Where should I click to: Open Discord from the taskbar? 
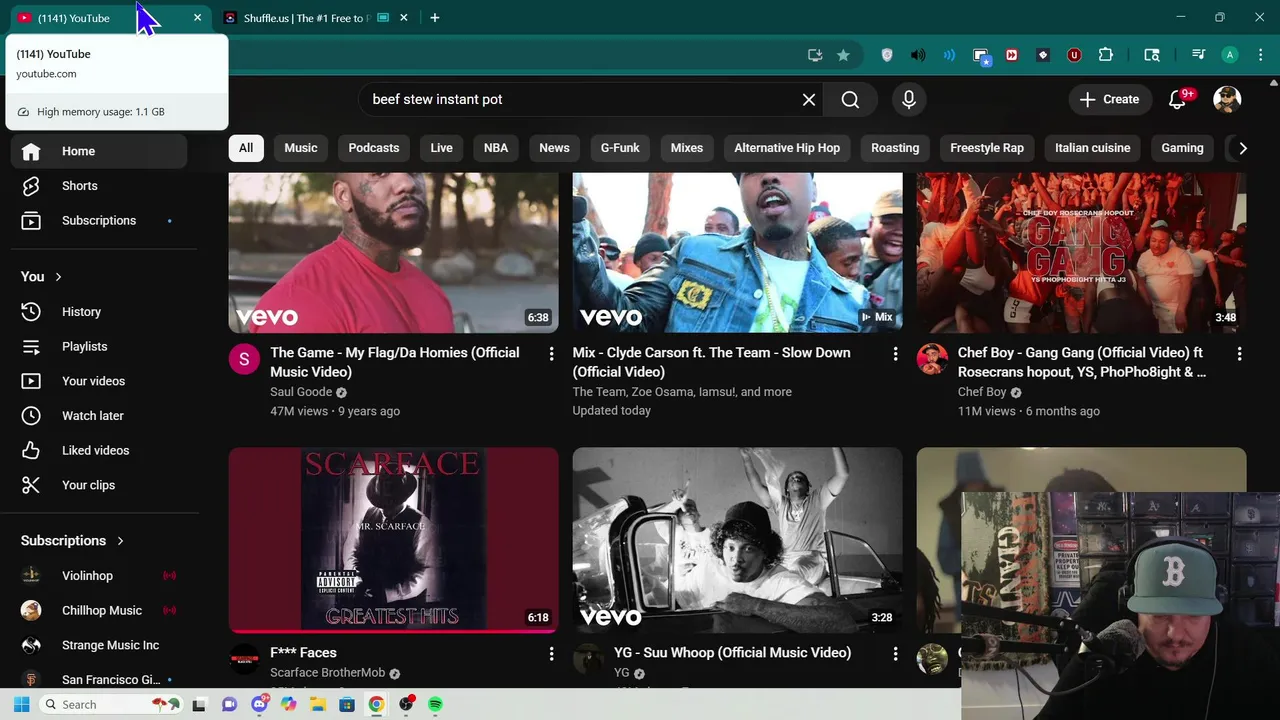260,705
